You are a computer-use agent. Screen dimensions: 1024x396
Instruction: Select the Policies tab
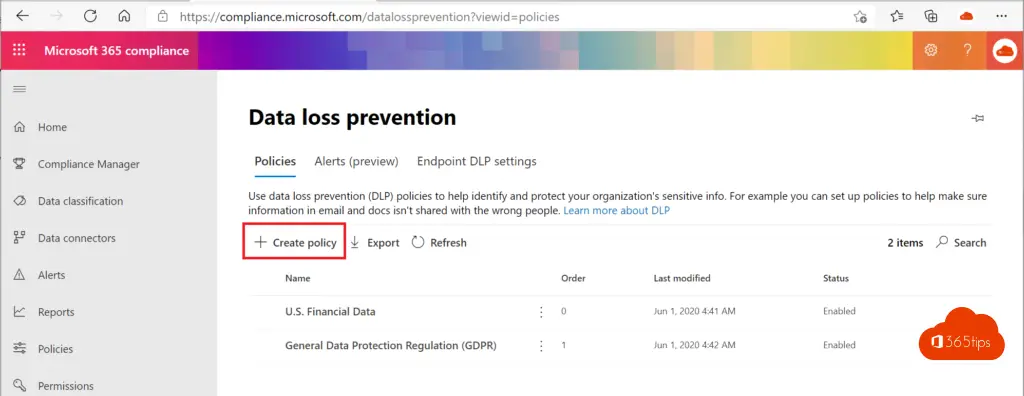point(275,161)
